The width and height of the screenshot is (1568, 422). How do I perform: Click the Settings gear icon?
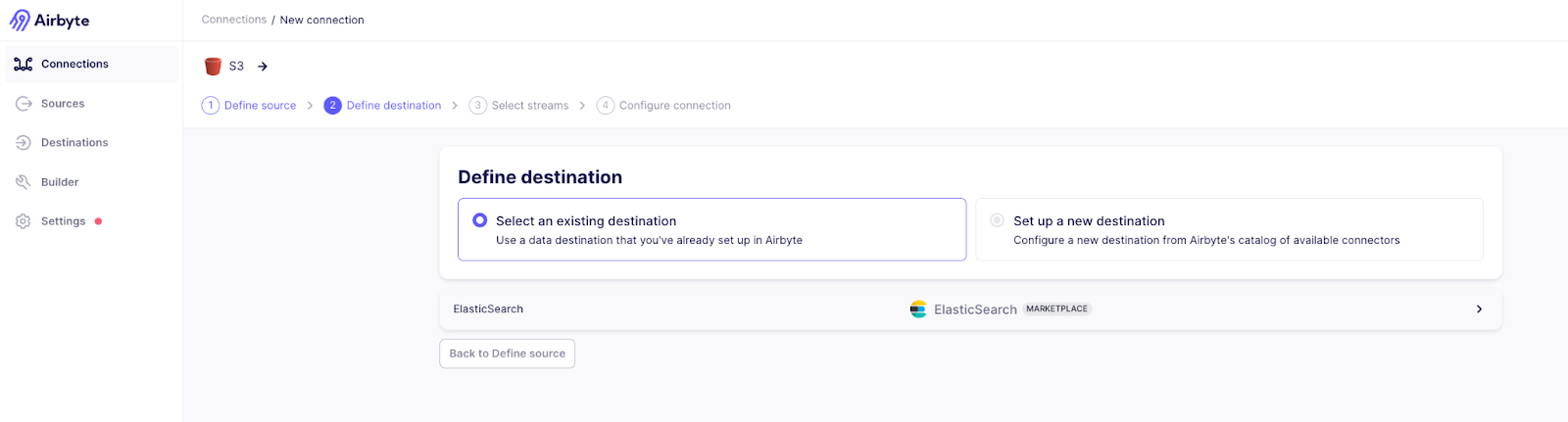tap(24, 221)
